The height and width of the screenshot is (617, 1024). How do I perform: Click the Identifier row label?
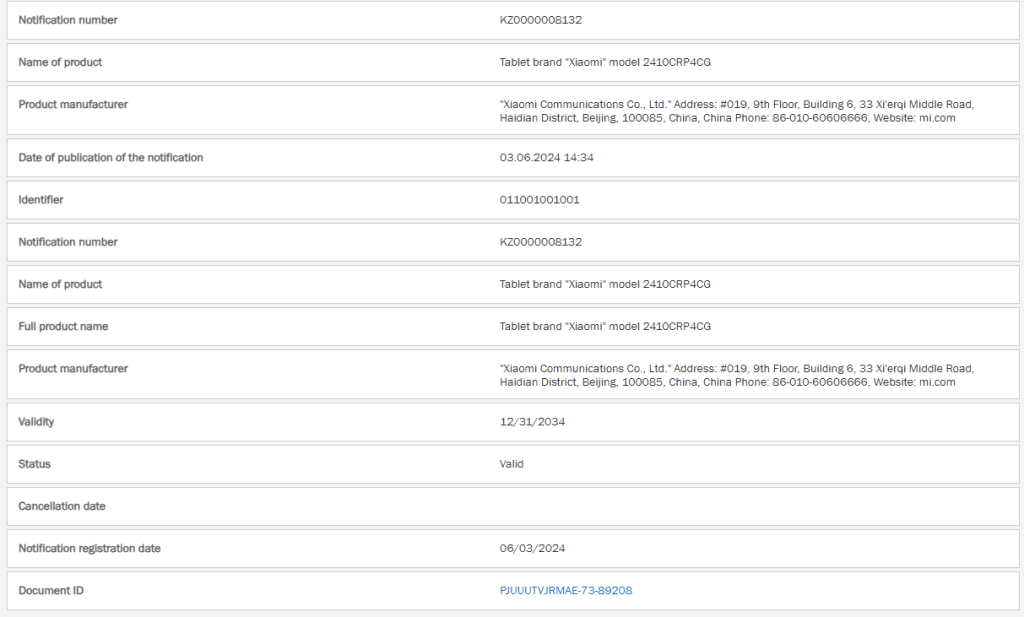[x=41, y=200]
